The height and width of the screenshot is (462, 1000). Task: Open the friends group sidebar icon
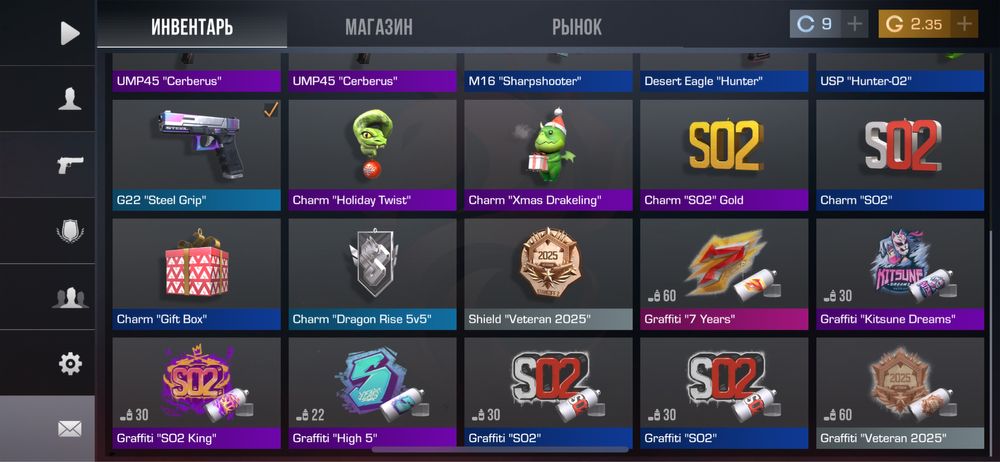tap(70, 297)
